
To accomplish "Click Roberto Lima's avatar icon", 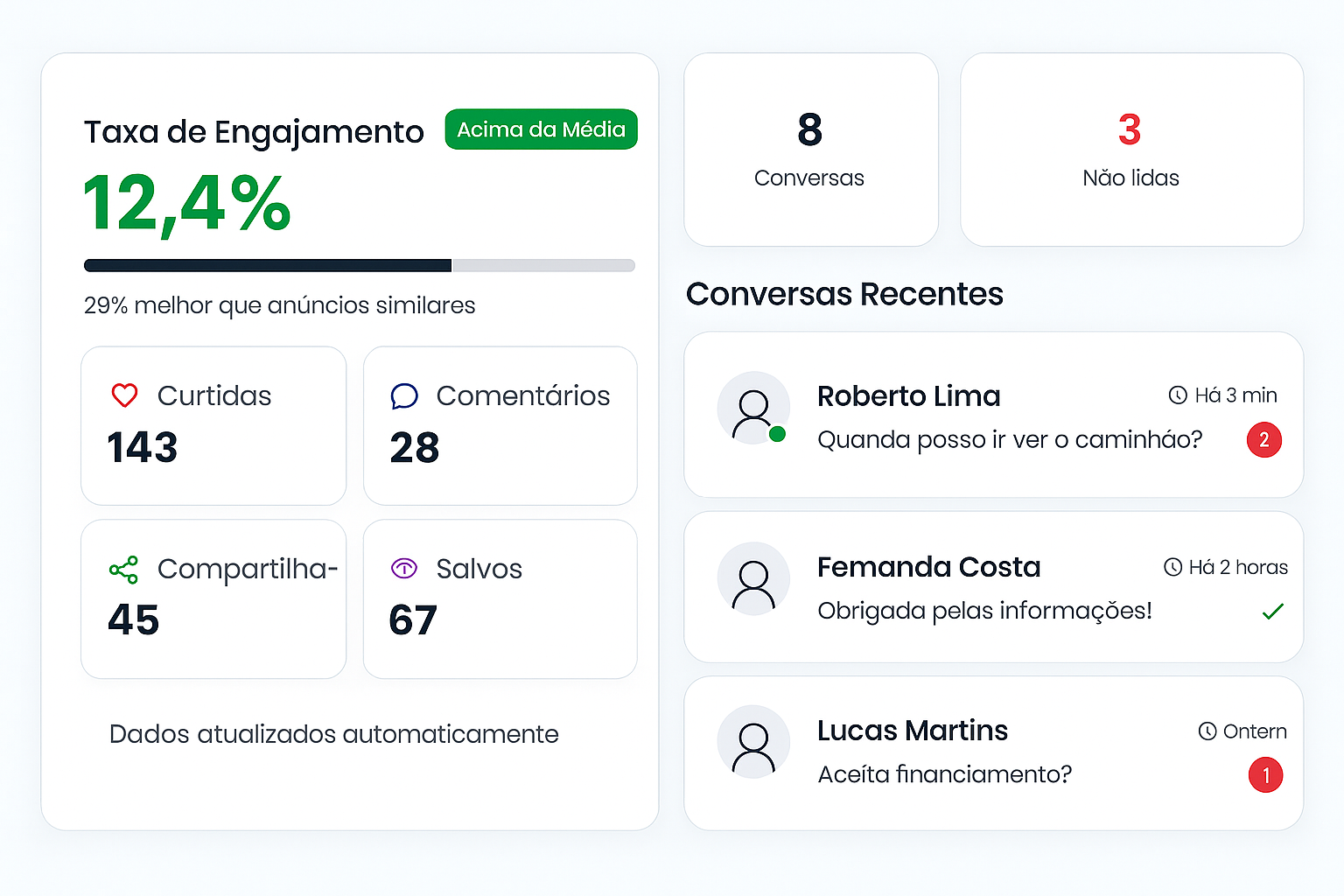I will (x=753, y=409).
